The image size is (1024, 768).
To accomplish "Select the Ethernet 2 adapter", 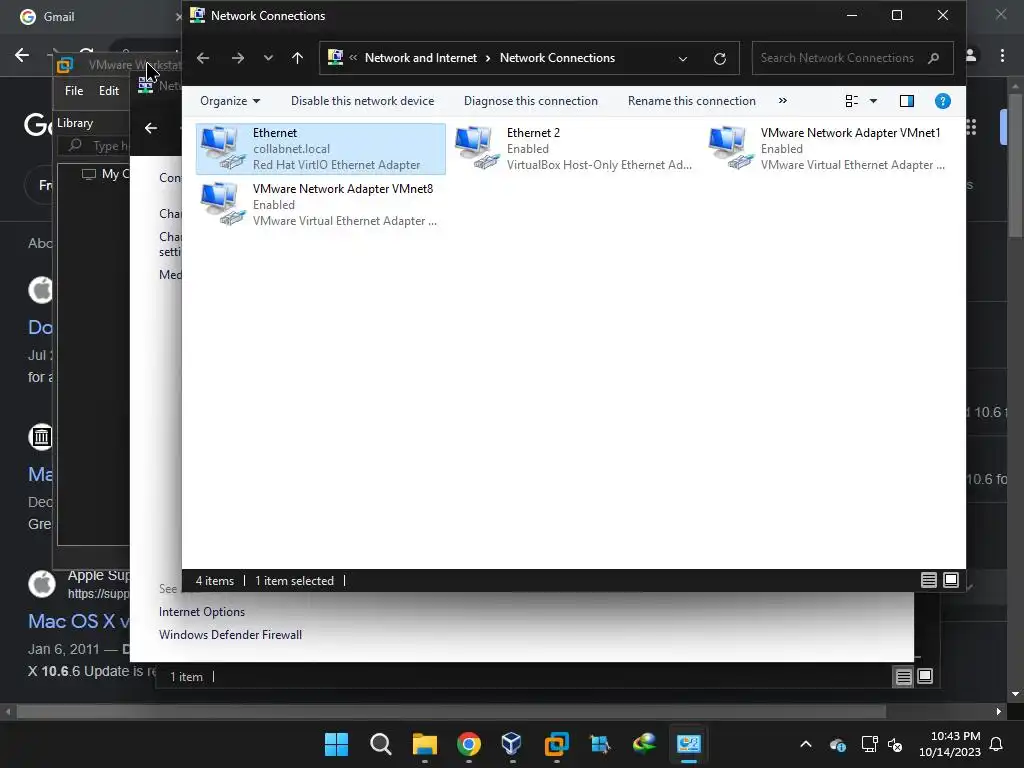I will [x=573, y=149].
